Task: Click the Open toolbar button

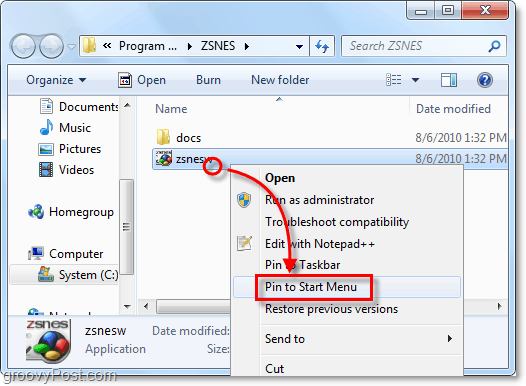Action: (142, 80)
